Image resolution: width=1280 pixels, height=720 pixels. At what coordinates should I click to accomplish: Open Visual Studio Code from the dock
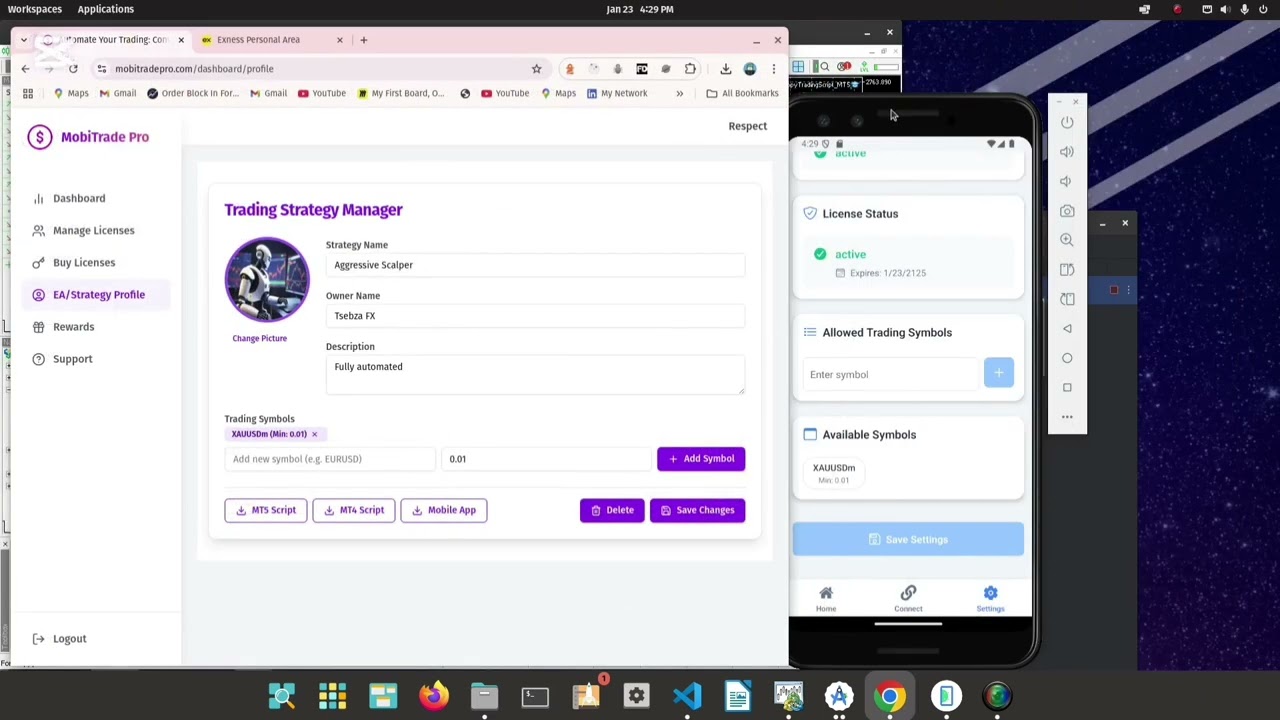(688, 695)
